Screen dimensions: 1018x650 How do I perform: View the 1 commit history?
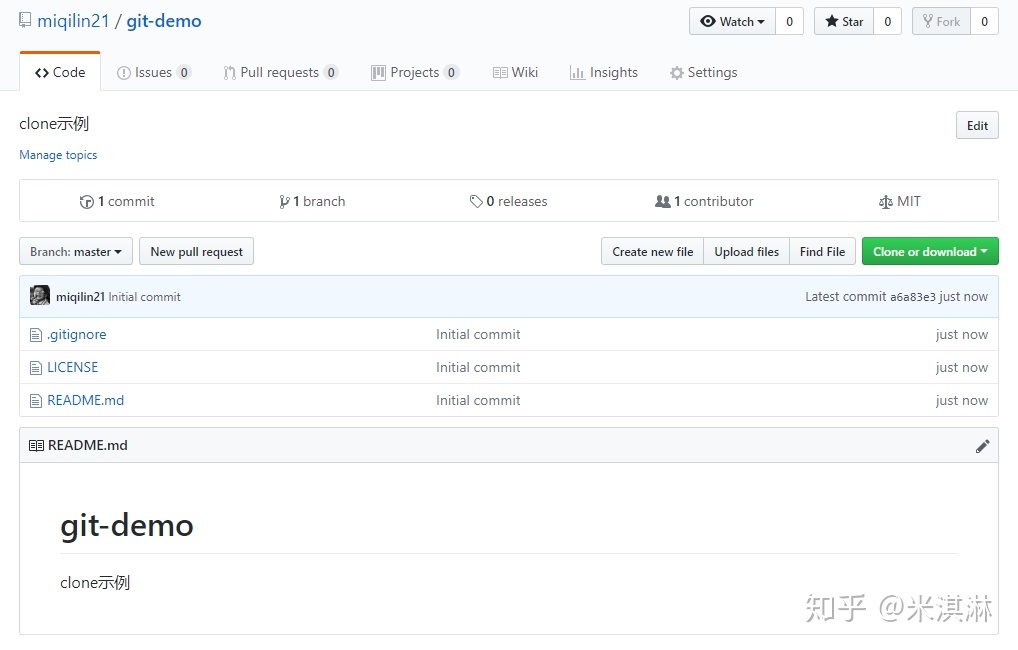click(117, 201)
